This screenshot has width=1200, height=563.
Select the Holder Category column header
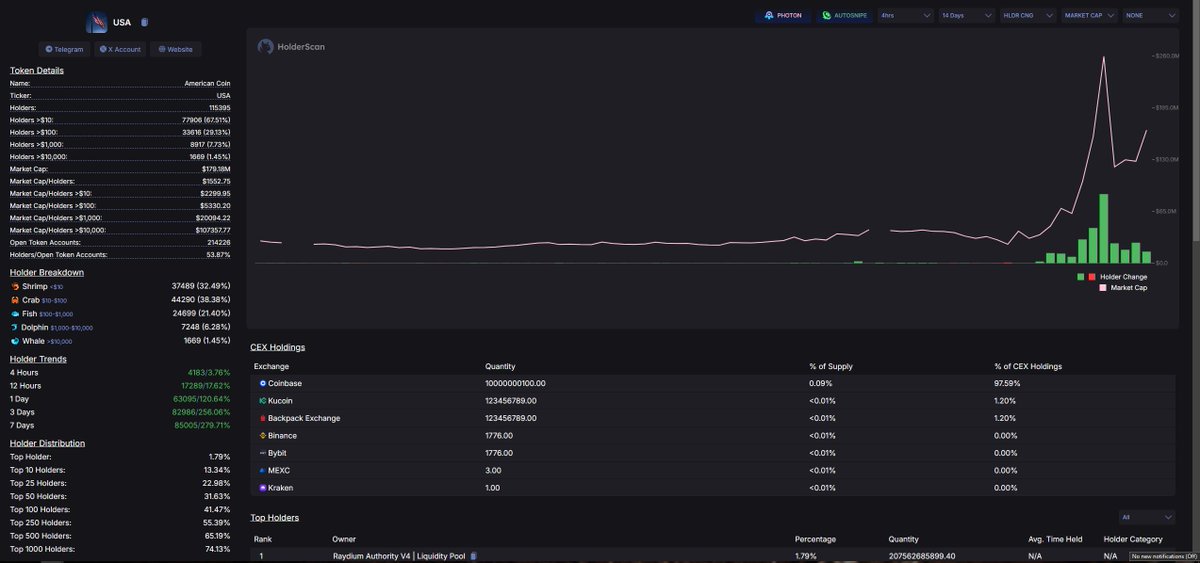coord(1134,539)
